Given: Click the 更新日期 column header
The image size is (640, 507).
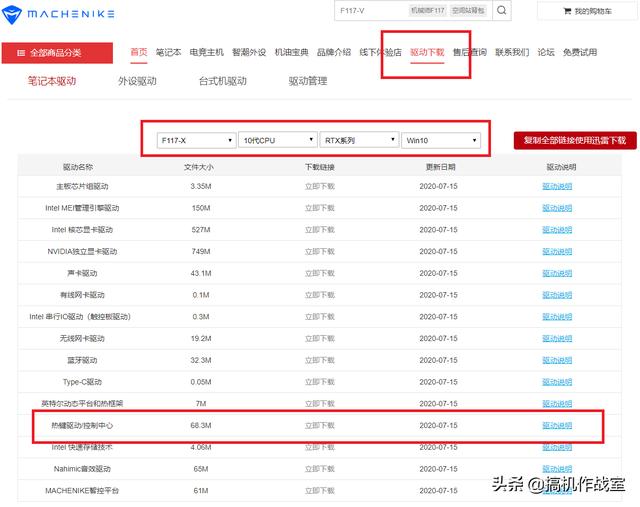Looking at the screenshot, I should tap(440, 167).
